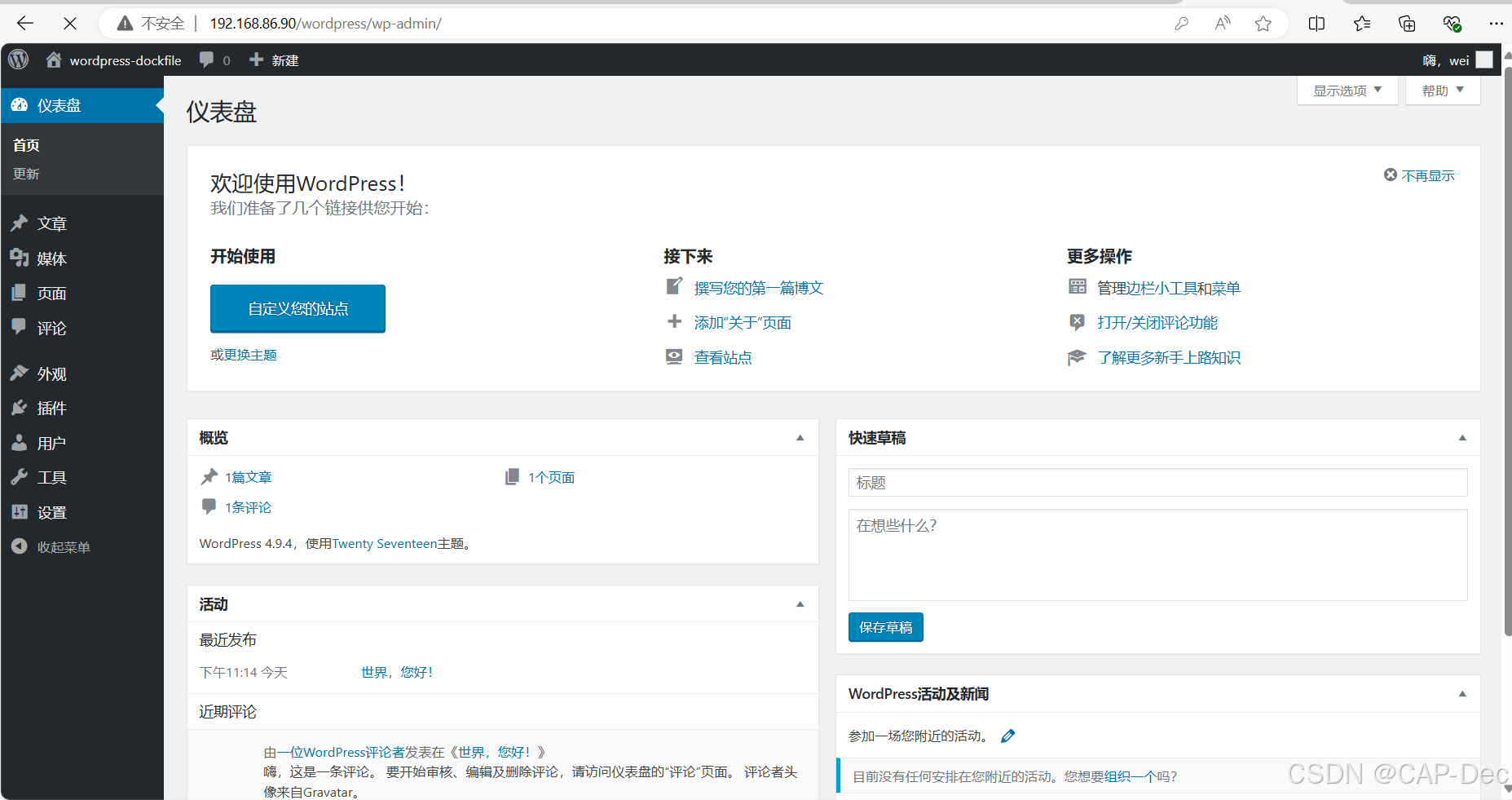The image size is (1512, 800).
Task: Visit site wordpress-dockfile from admin bar
Action: coord(113,60)
